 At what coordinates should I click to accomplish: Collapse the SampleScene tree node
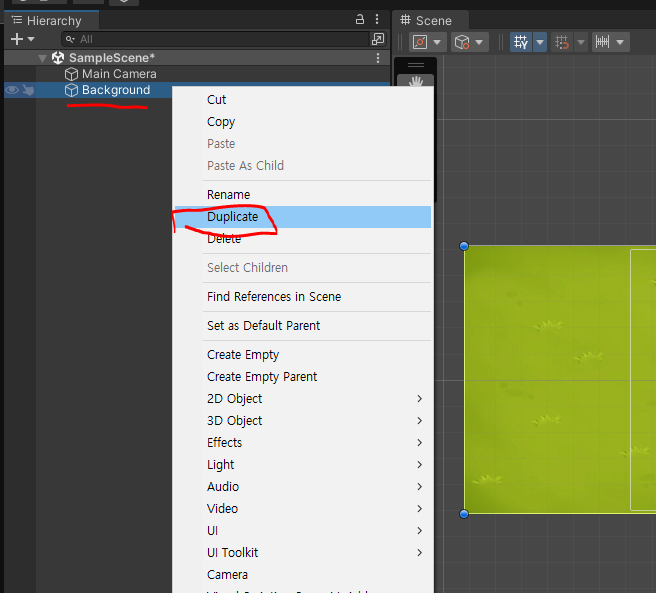pos(42,58)
